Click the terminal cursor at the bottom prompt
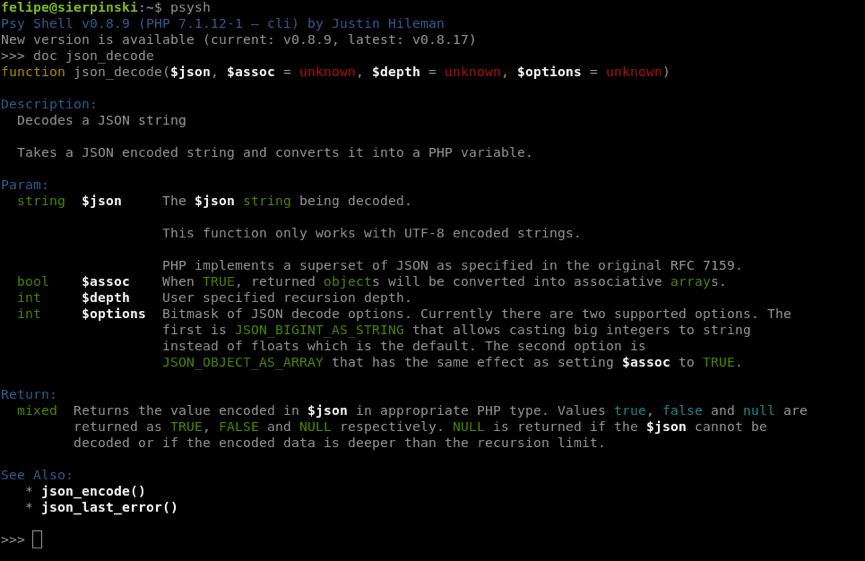This screenshot has width=865, height=561. click(x=37, y=539)
